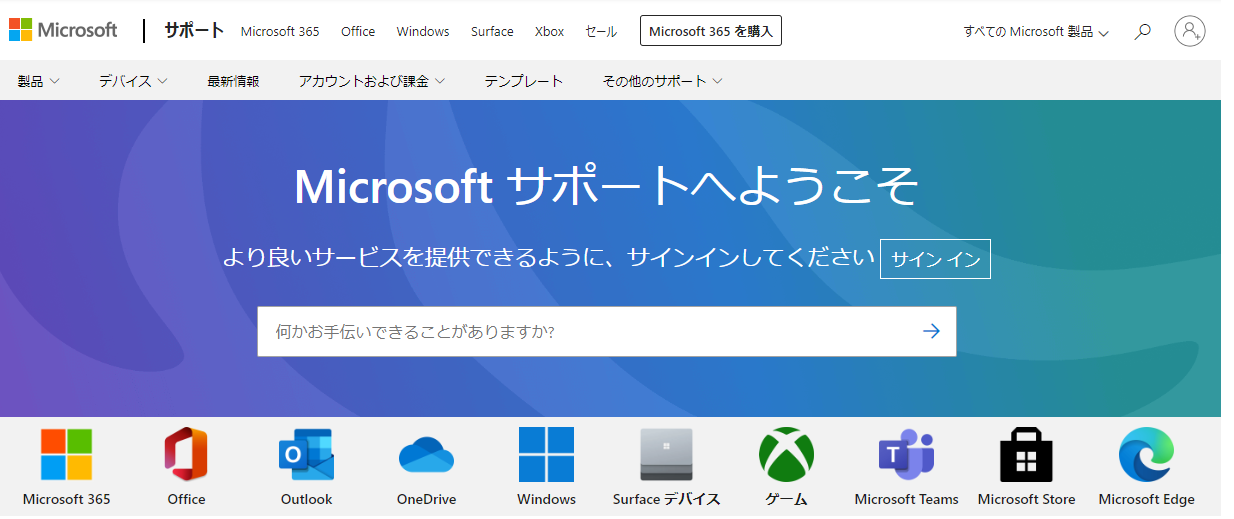Viewport: 1234px width, 519px height.
Task: Expand the 製品 menu
Action: pyautogui.click(x=39, y=81)
